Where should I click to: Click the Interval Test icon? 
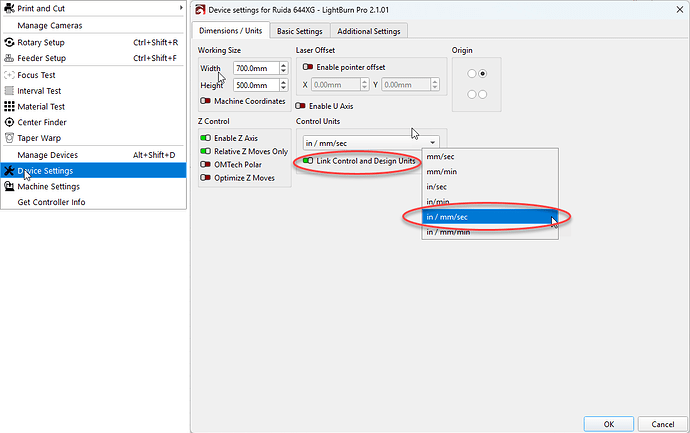[x=9, y=91]
